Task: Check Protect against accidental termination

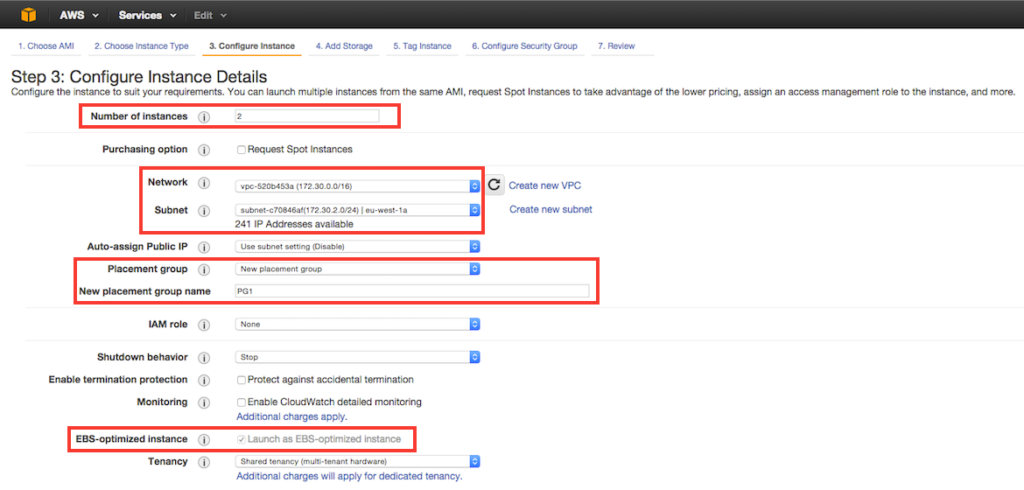Action: pyautogui.click(x=241, y=380)
